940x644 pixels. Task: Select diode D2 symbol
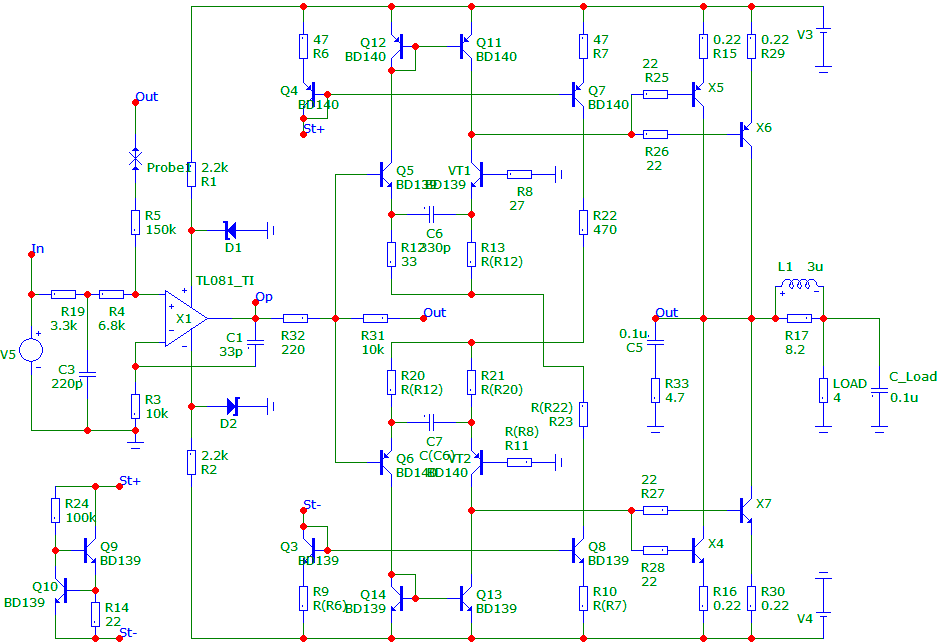[233, 407]
